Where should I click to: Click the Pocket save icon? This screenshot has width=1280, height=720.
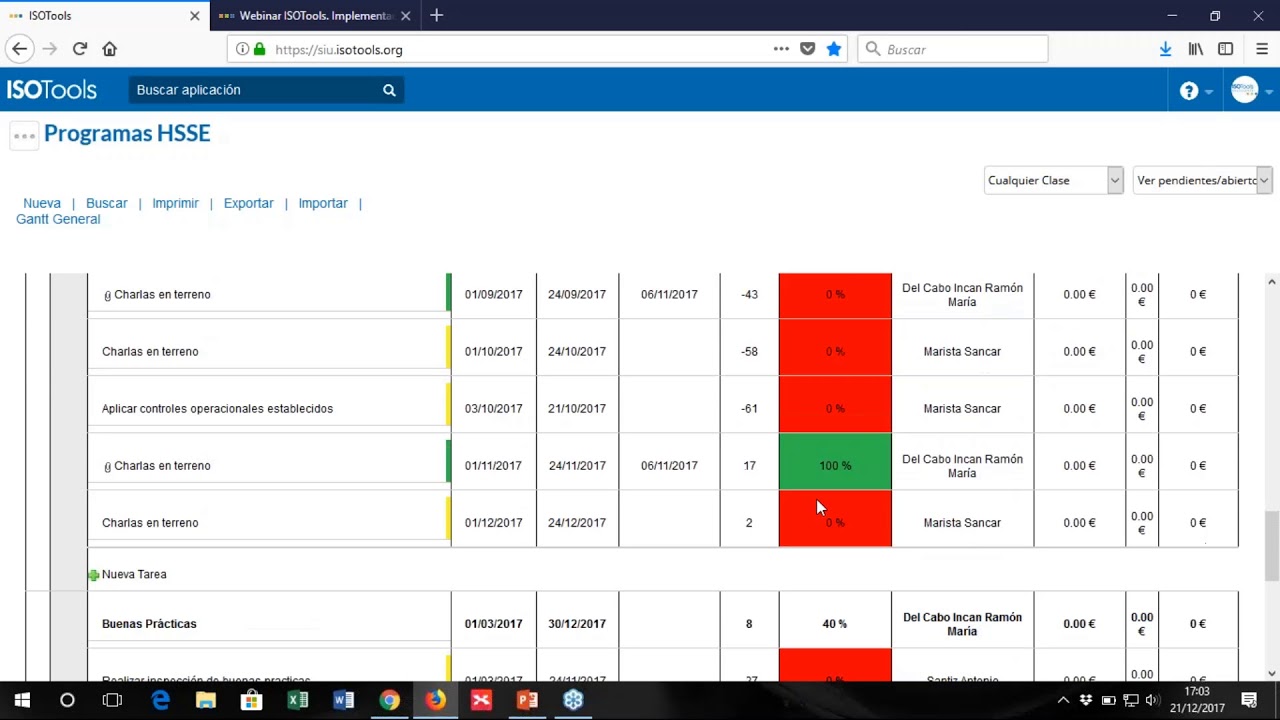pyautogui.click(x=808, y=49)
